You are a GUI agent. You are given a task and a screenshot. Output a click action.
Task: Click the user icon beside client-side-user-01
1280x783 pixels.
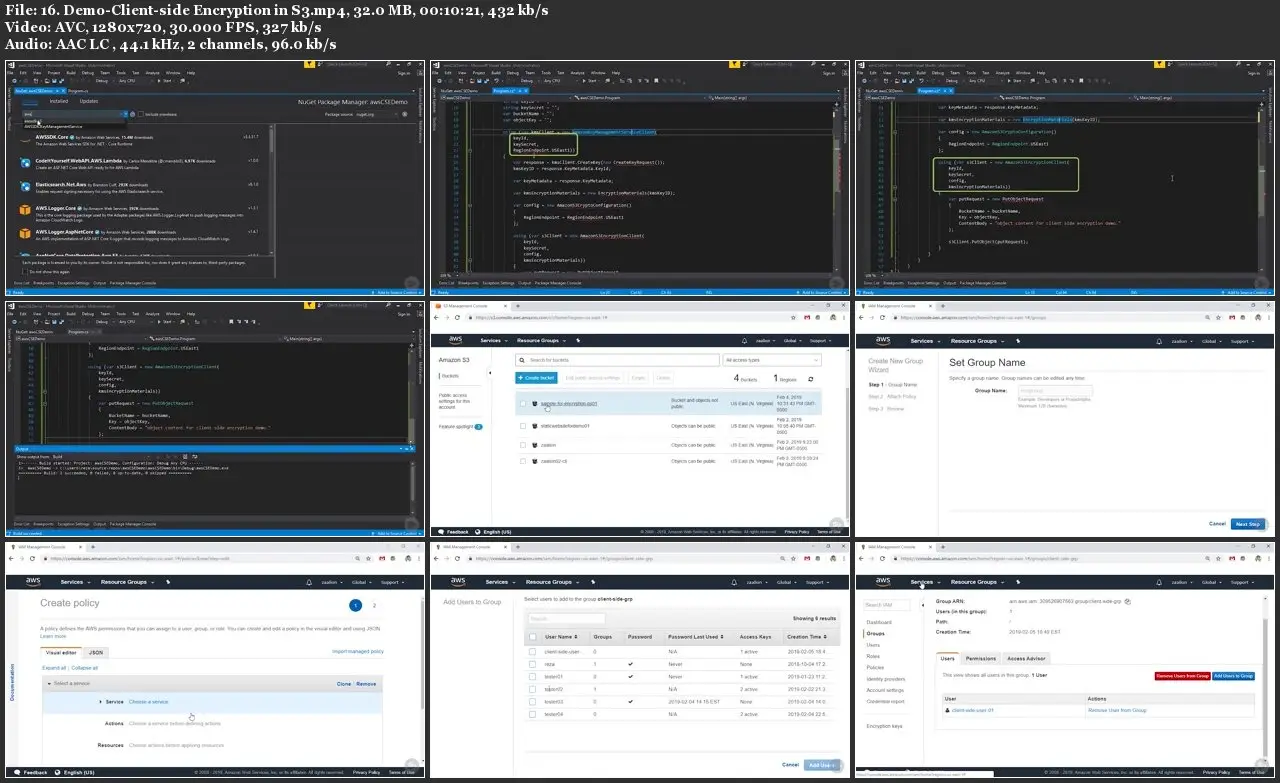click(947, 710)
